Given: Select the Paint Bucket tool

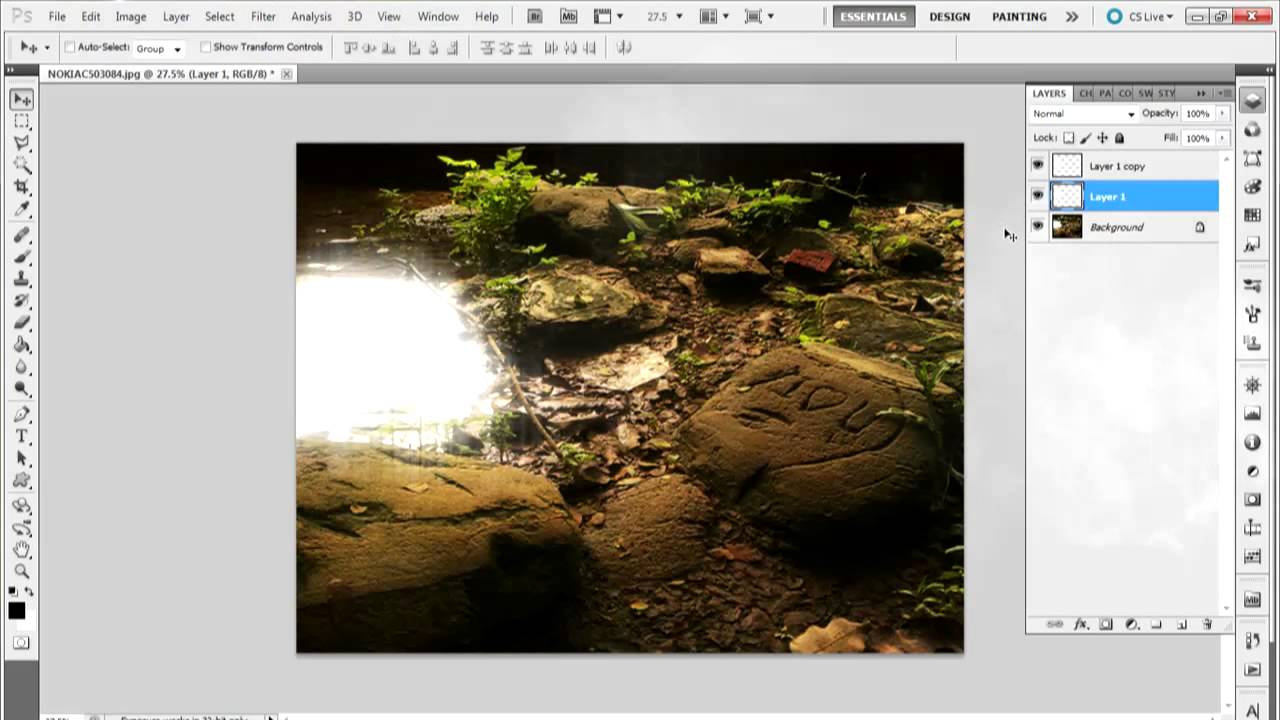Looking at the screenshot, I should point(22,345).
